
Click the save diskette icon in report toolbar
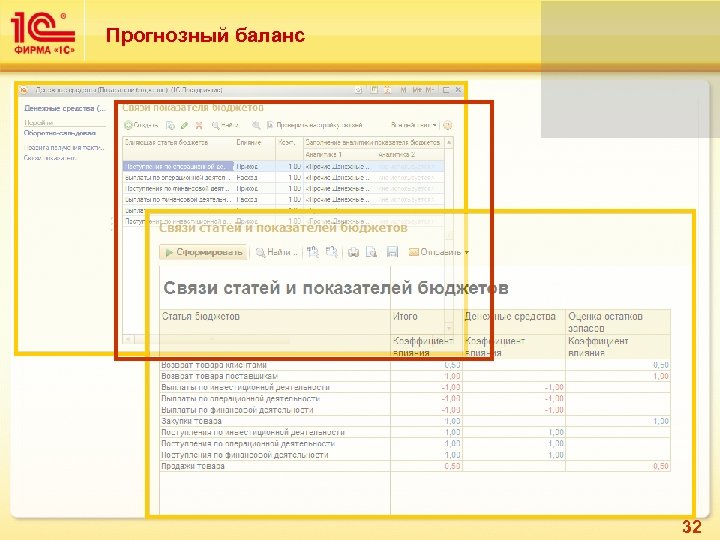392,252
